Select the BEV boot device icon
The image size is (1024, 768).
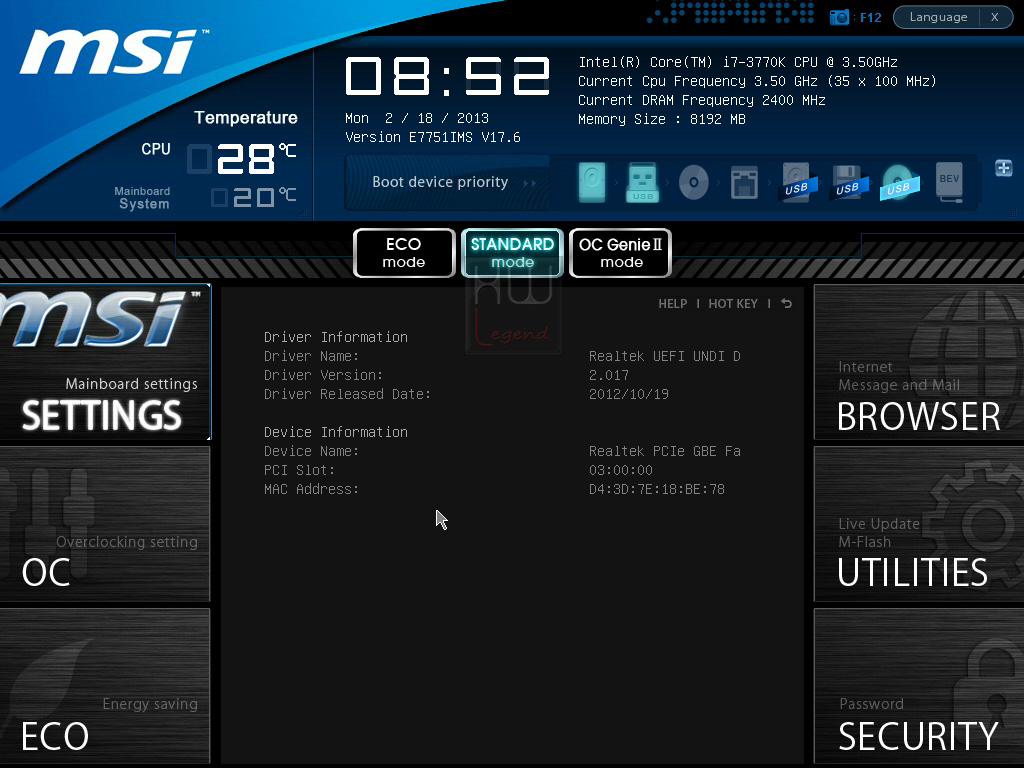(949, 182)
